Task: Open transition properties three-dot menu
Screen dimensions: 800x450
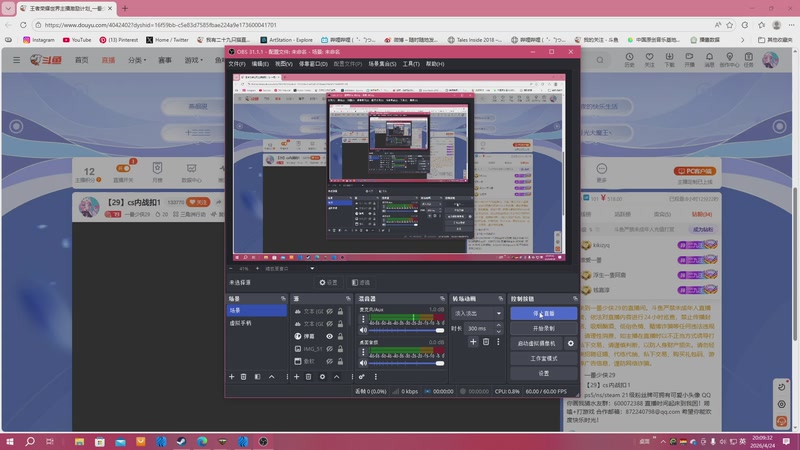Action: pyautogui.click(x=498, y=342)
